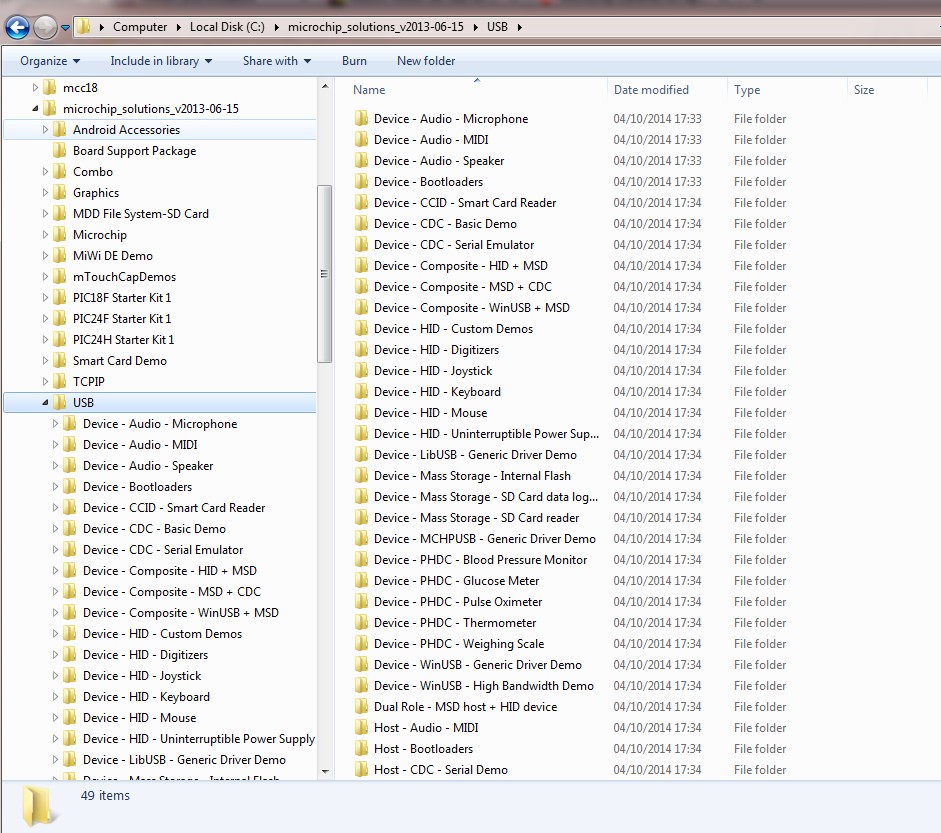Select Device - Audio - Microphone icon in file list

point(361,119)
